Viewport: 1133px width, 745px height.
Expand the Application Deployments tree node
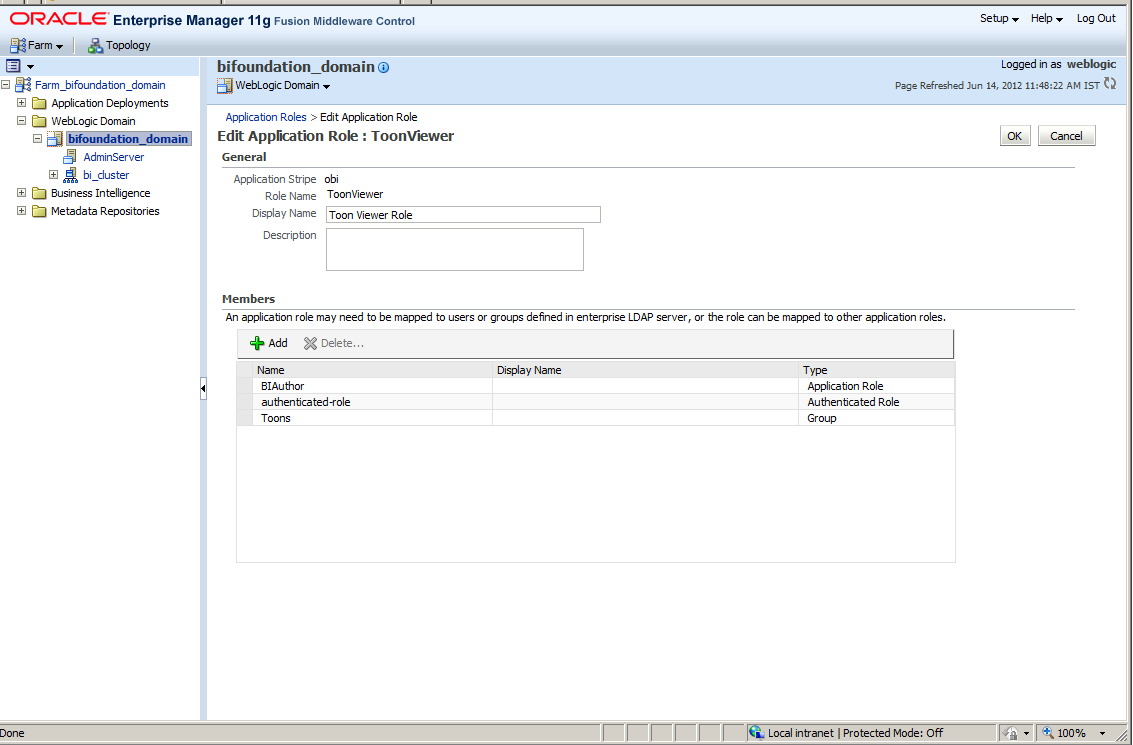coord(22,103)
